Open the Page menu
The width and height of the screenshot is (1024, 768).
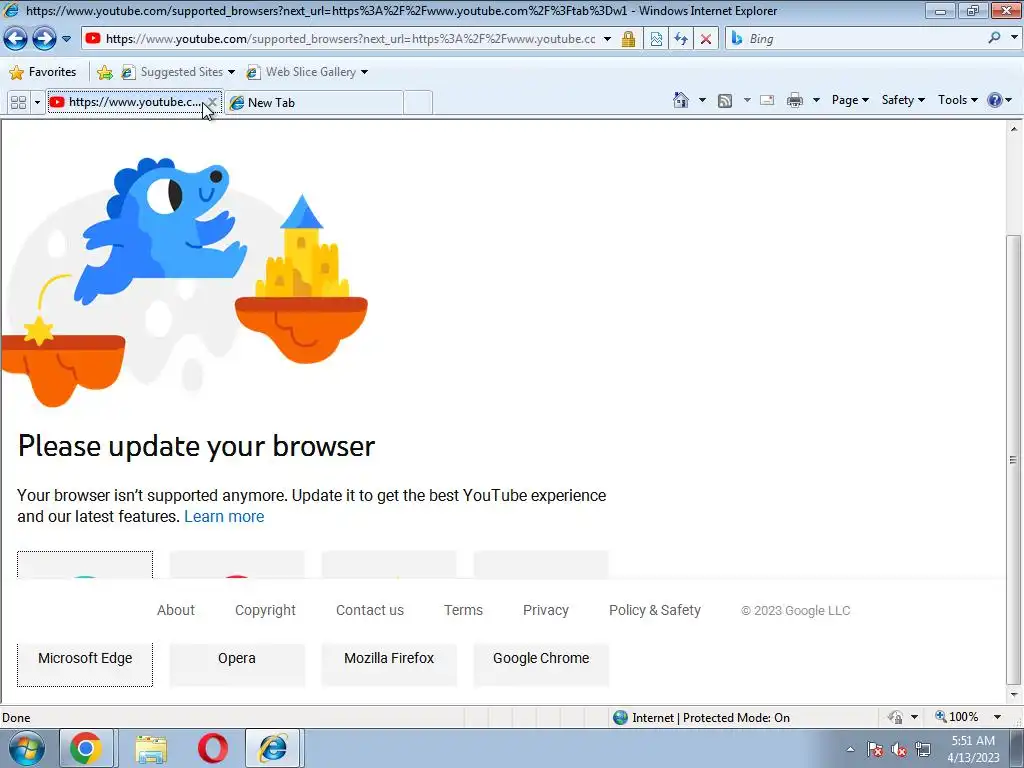[x=850, y=100]
